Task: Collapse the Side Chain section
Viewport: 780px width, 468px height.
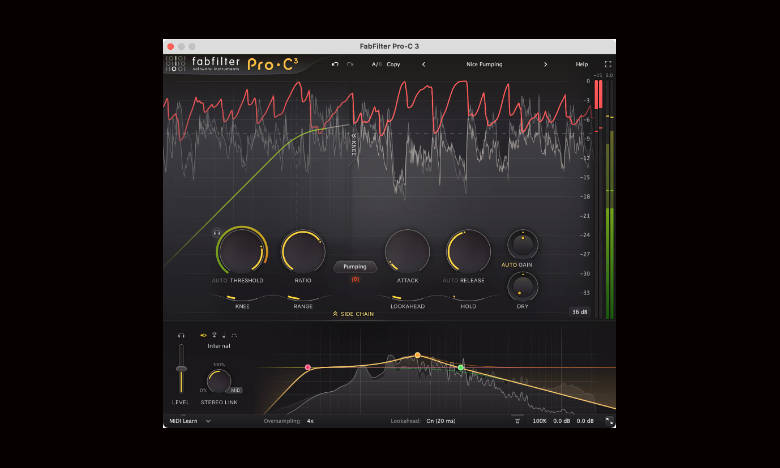Action: [x=355, y=314]
